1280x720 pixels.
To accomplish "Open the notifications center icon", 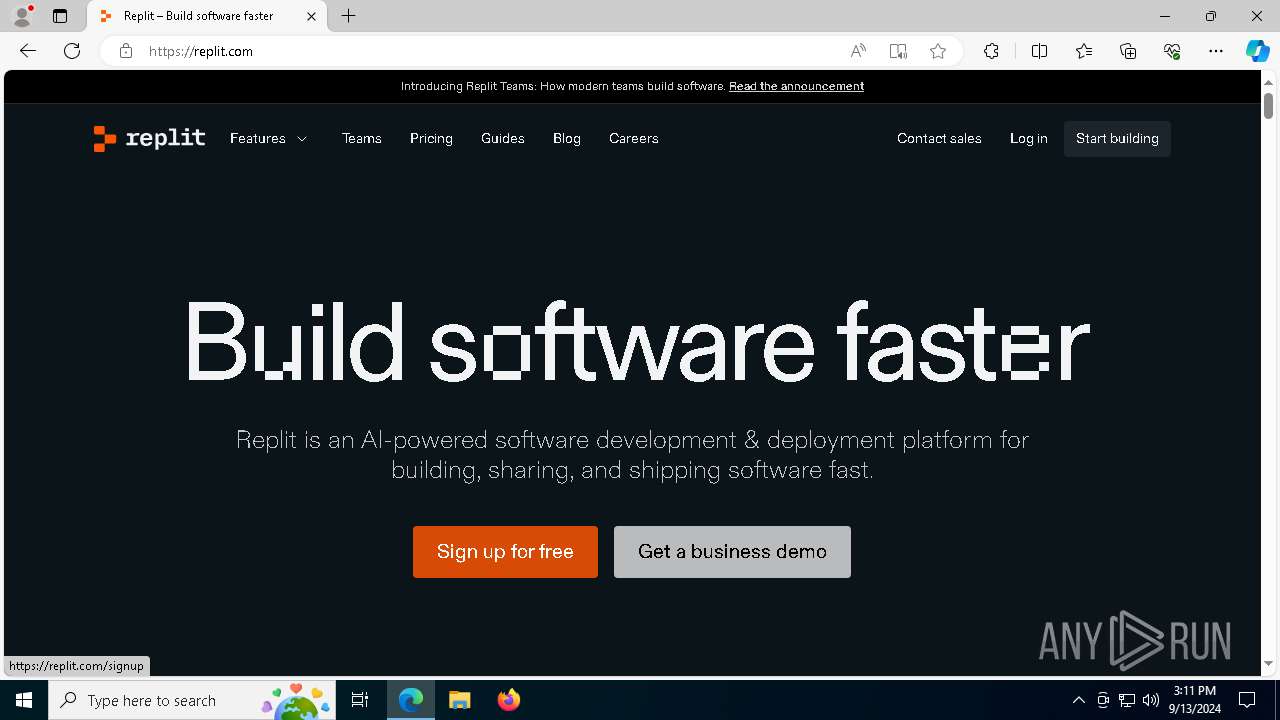I will (x=1247, y=700).
